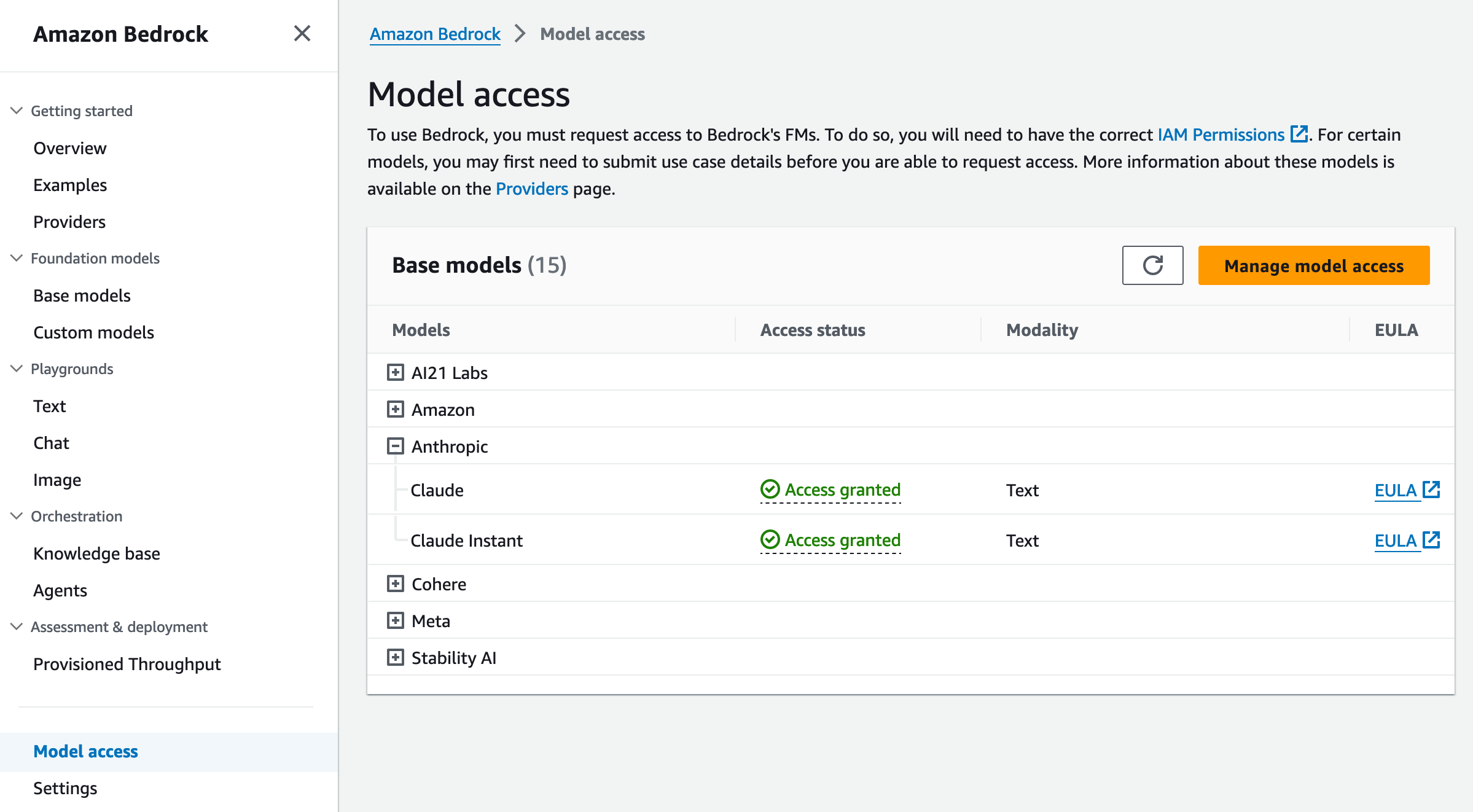Click the refresh base models button
The width and height of the screenshot is (1473, 812).
click(x=1152, y=265)
